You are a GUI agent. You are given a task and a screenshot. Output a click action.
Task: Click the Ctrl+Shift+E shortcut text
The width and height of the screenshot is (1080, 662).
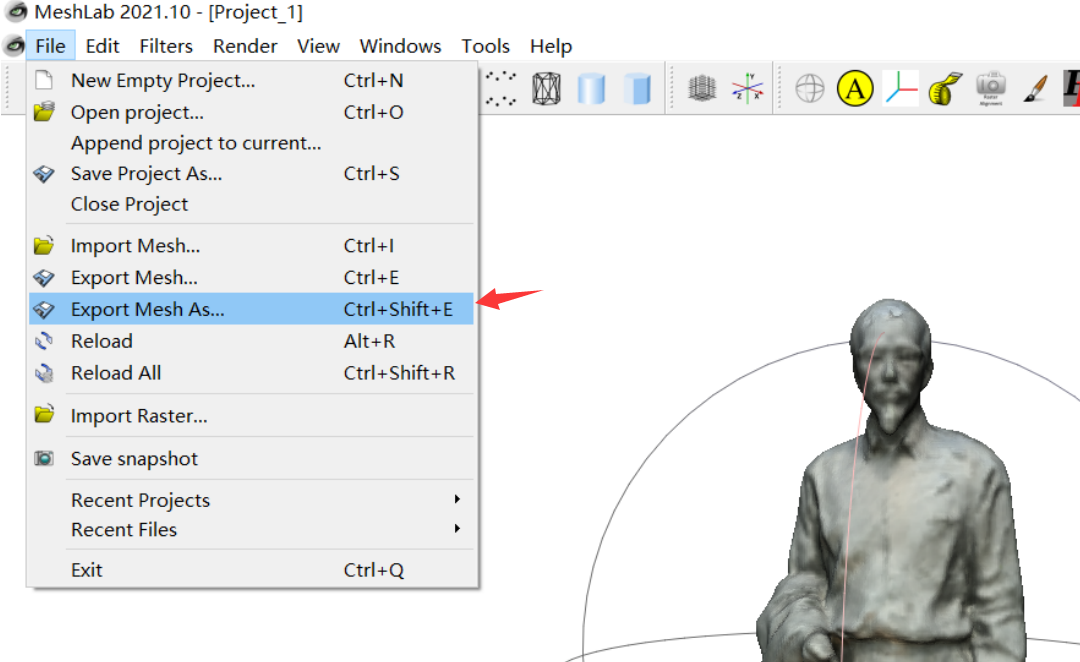398,309
